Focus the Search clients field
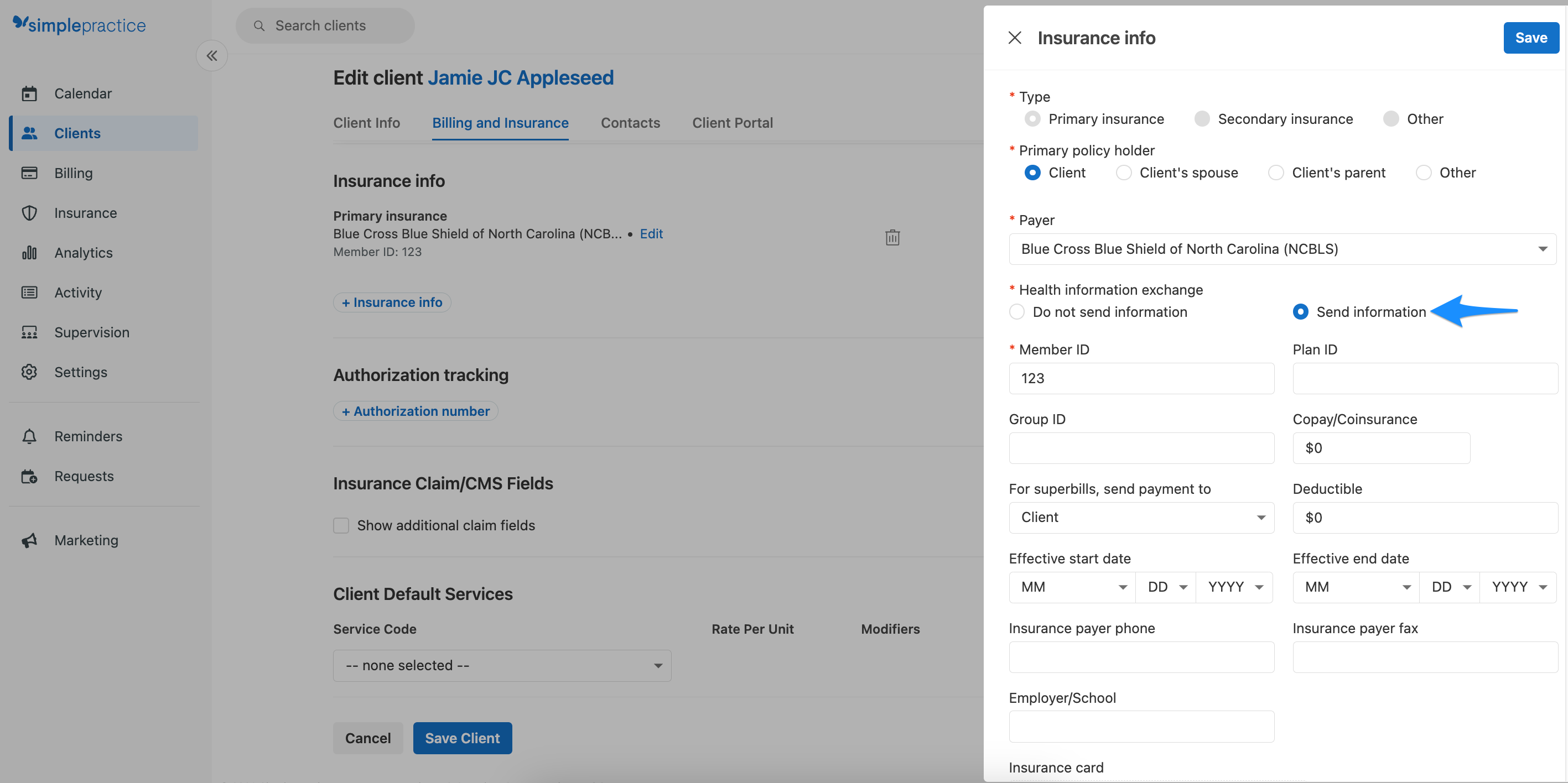 point(325,25)
